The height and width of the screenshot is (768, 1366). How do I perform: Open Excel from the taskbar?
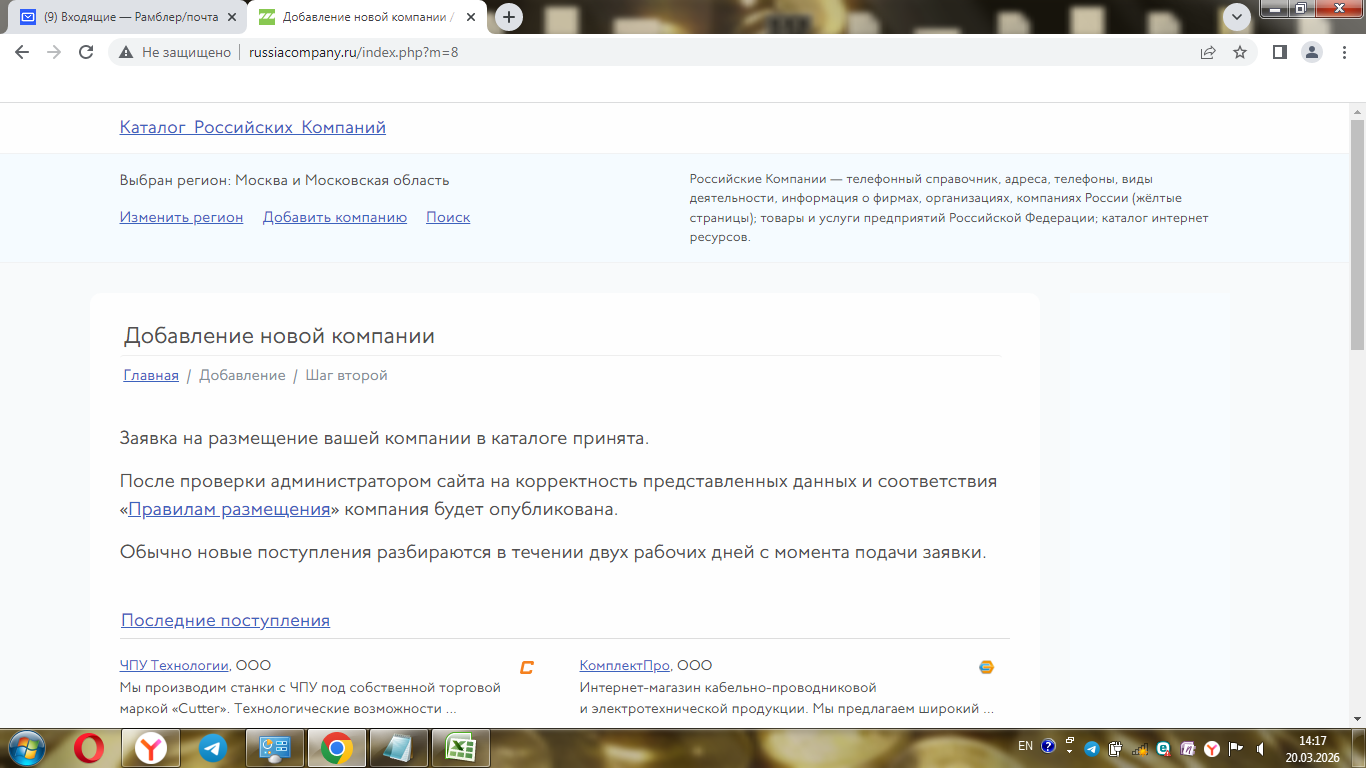point(460,748)
